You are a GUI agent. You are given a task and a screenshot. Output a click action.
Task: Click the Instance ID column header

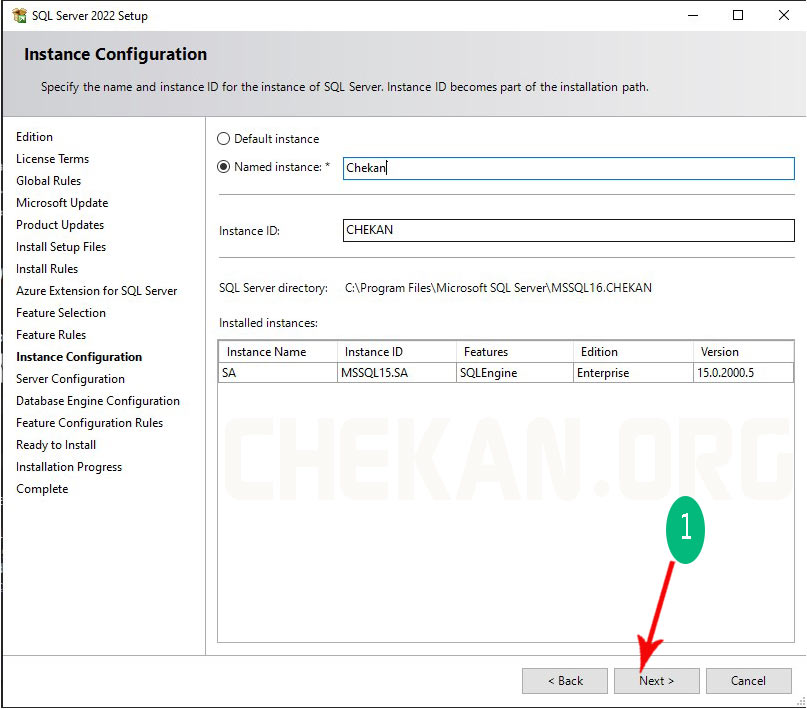397,352
